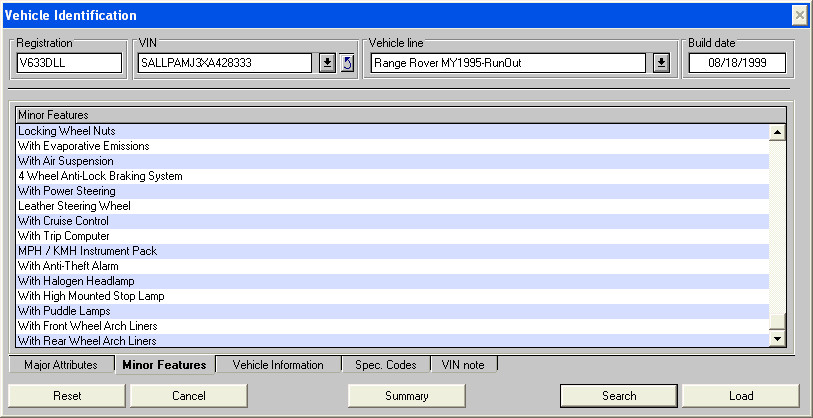Click into the Registration input field
Screen dimensions: 813x418
[69, 63]
